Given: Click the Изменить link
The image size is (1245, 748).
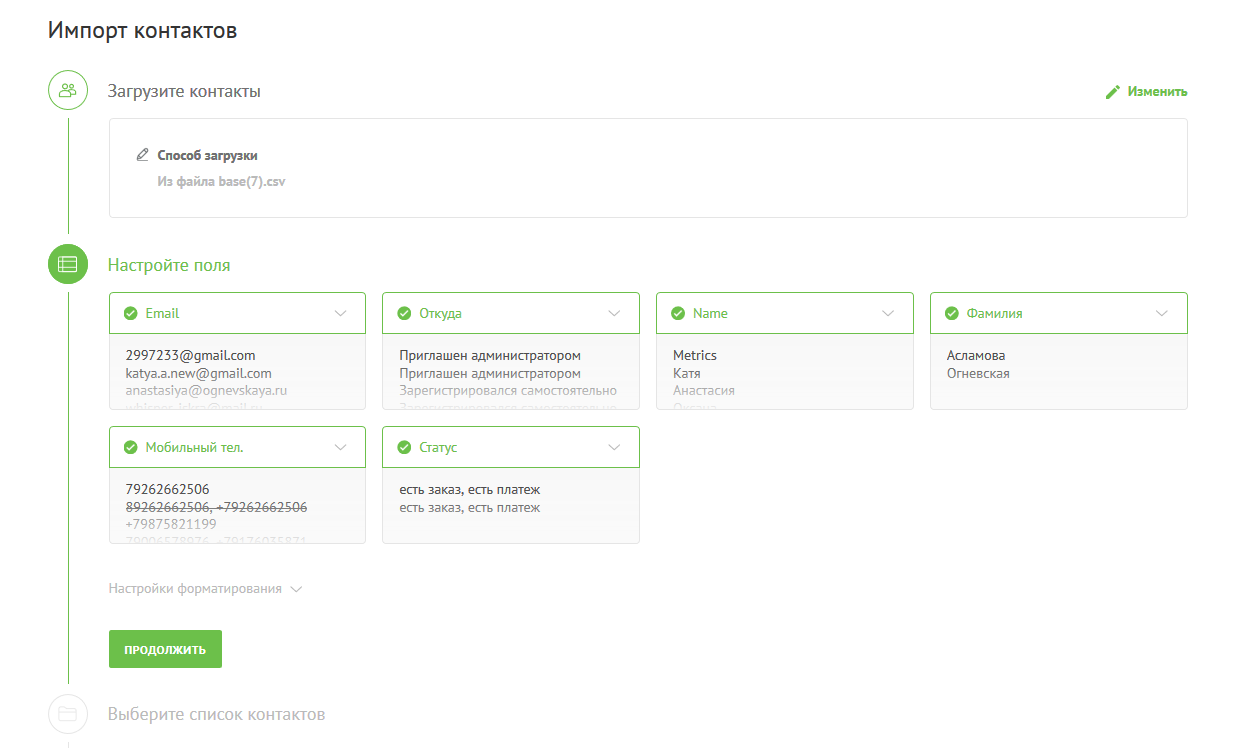Looking at the screenshot, I should [1157, 92].
